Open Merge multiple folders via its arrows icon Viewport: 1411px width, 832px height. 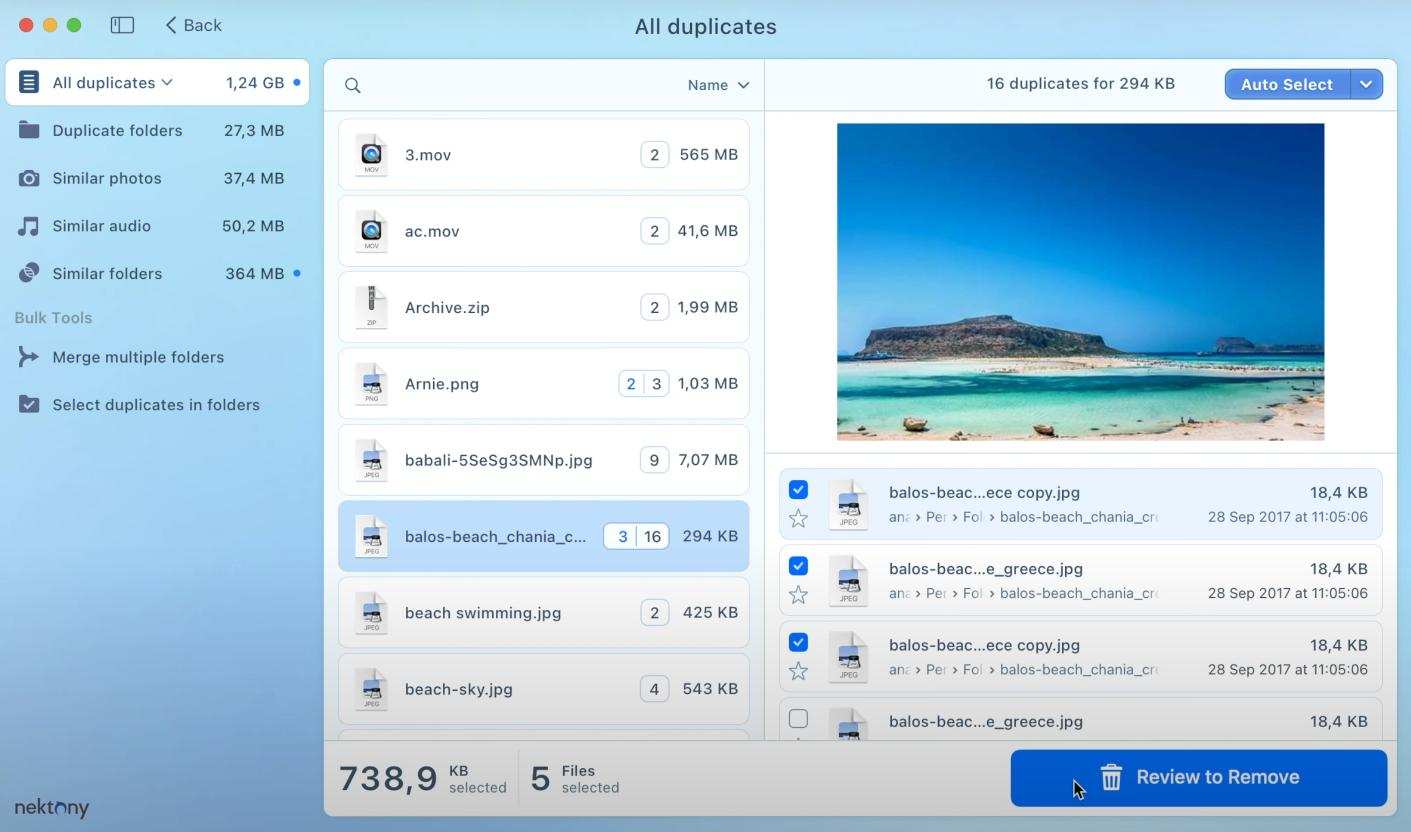point(29,357)
